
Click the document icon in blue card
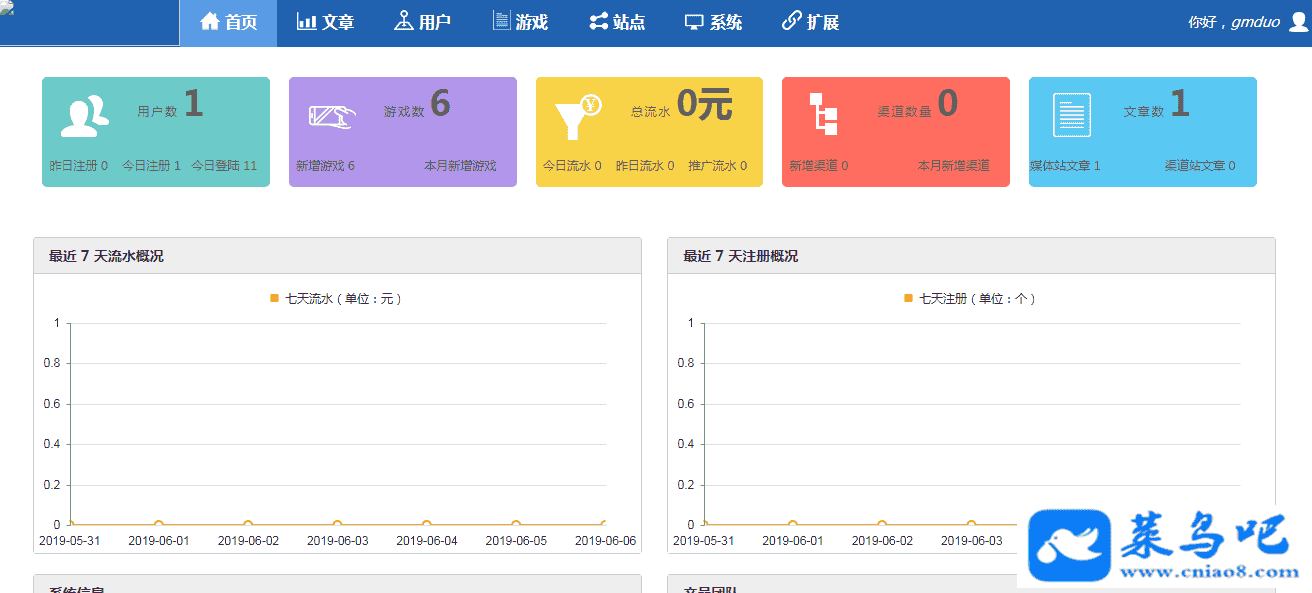[x=1072, y=115]
